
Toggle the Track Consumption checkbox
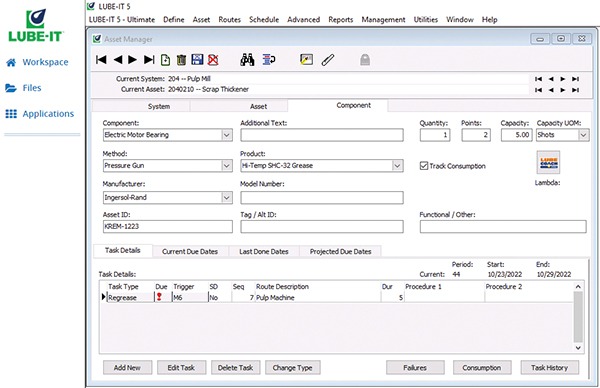coord(424,166)
